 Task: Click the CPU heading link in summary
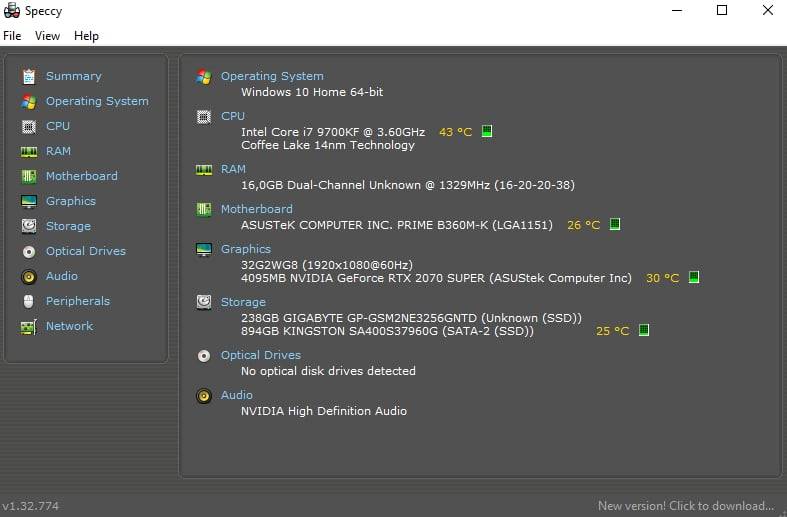[x=233, y=116]
